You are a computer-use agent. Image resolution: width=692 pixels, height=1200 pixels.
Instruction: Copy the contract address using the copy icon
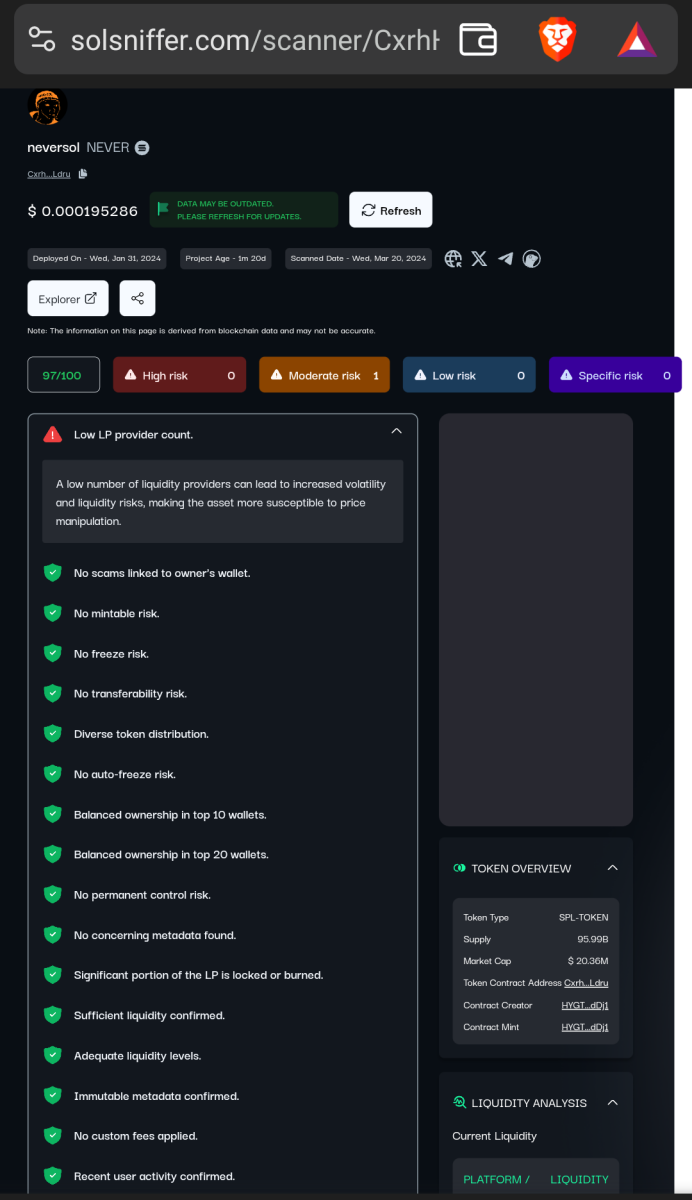(82, 173)
